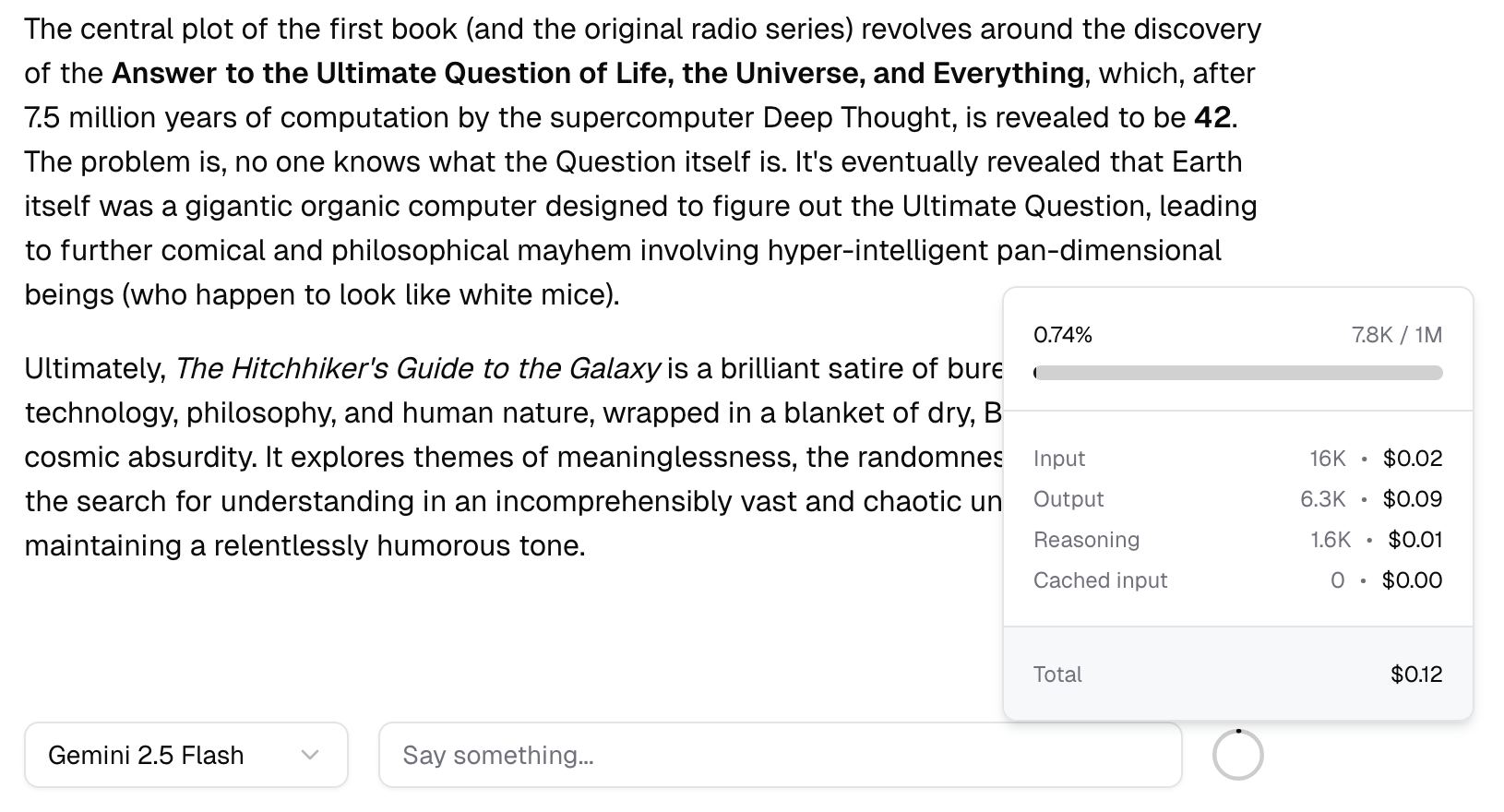
Task: Click the Cached input row label
Action: point(1100,580)
